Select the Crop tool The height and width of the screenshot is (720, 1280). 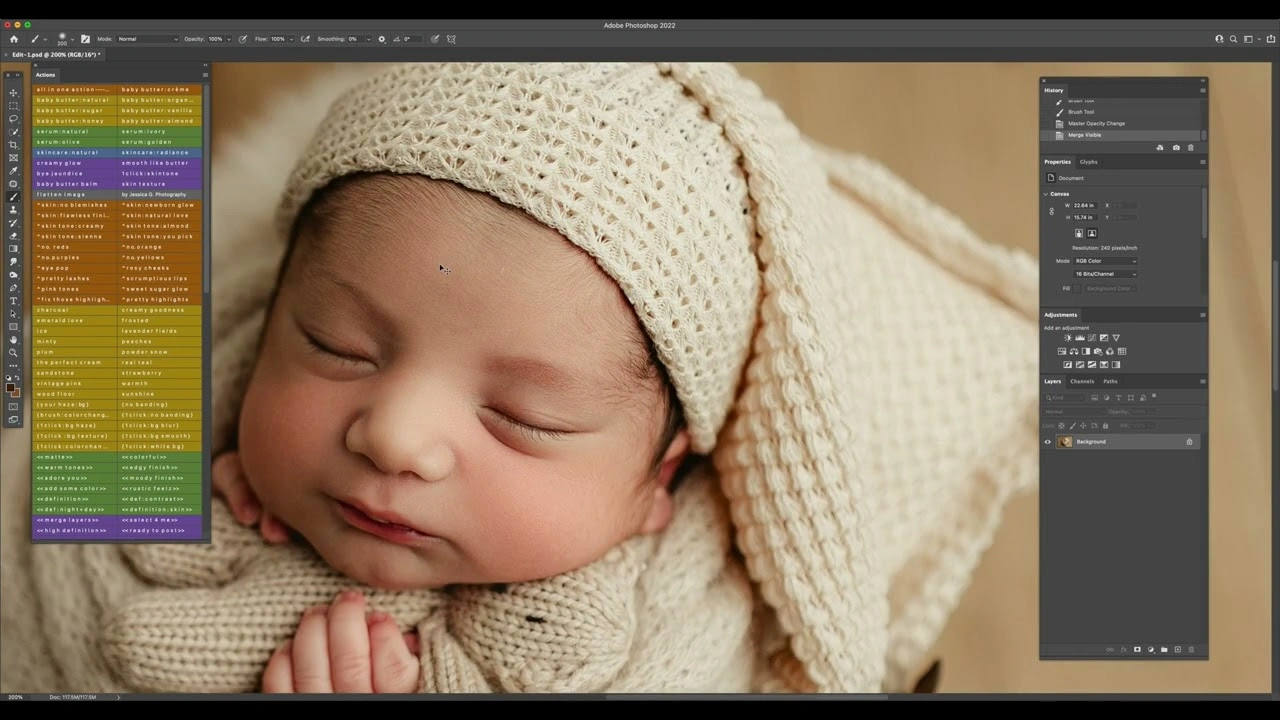coord(13,144)
